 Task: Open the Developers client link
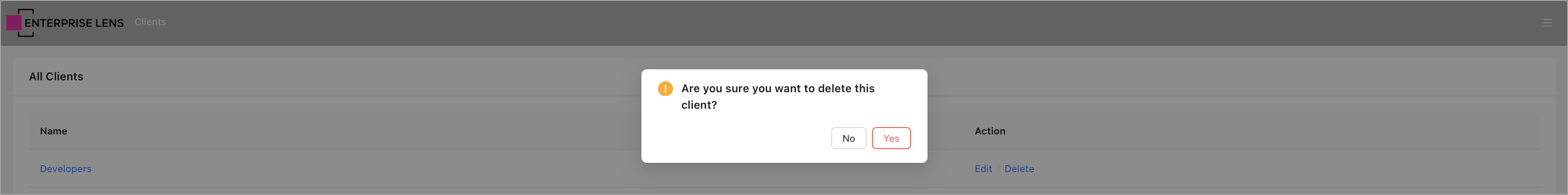[66, 169]
